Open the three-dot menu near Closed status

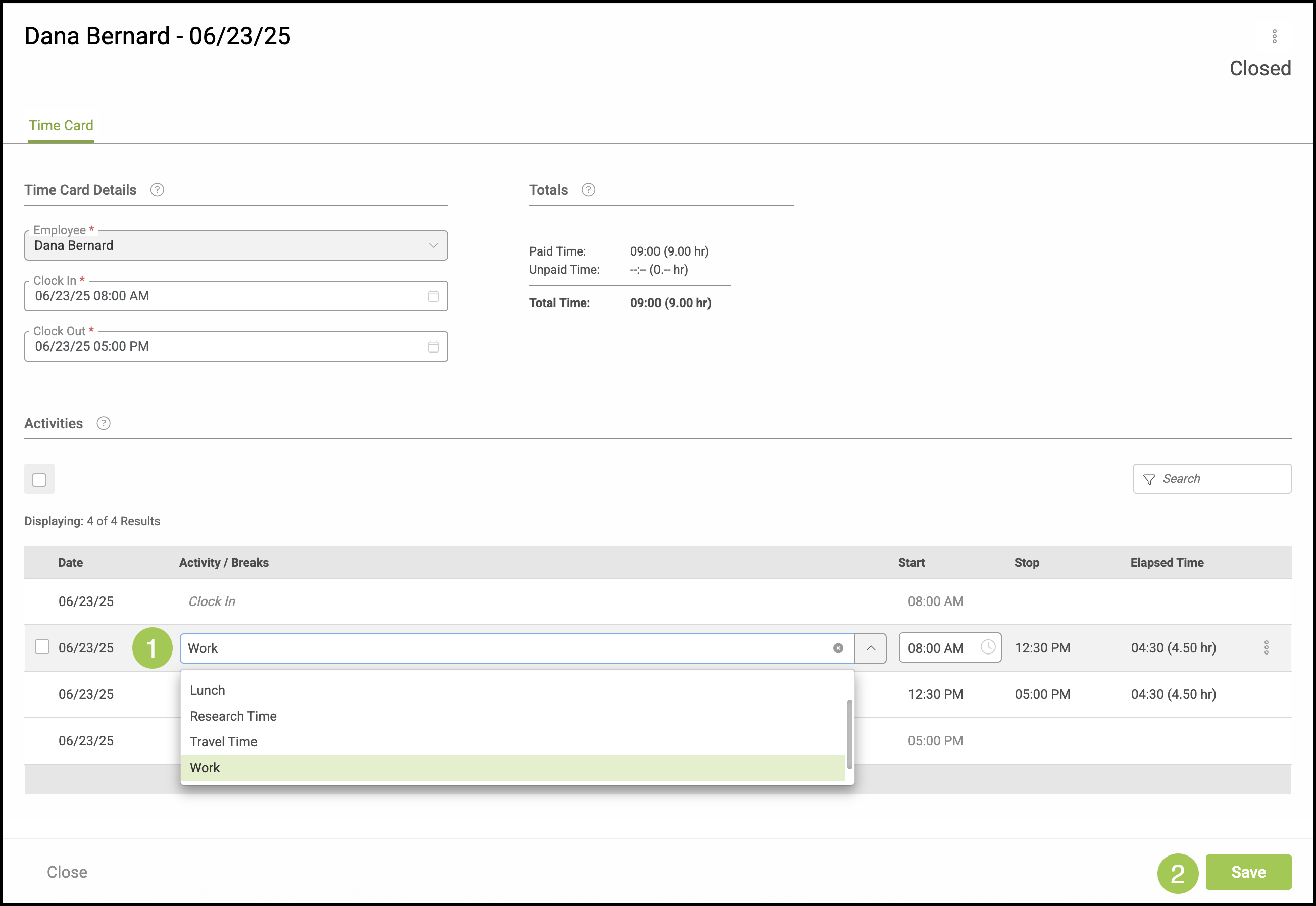1274,36
